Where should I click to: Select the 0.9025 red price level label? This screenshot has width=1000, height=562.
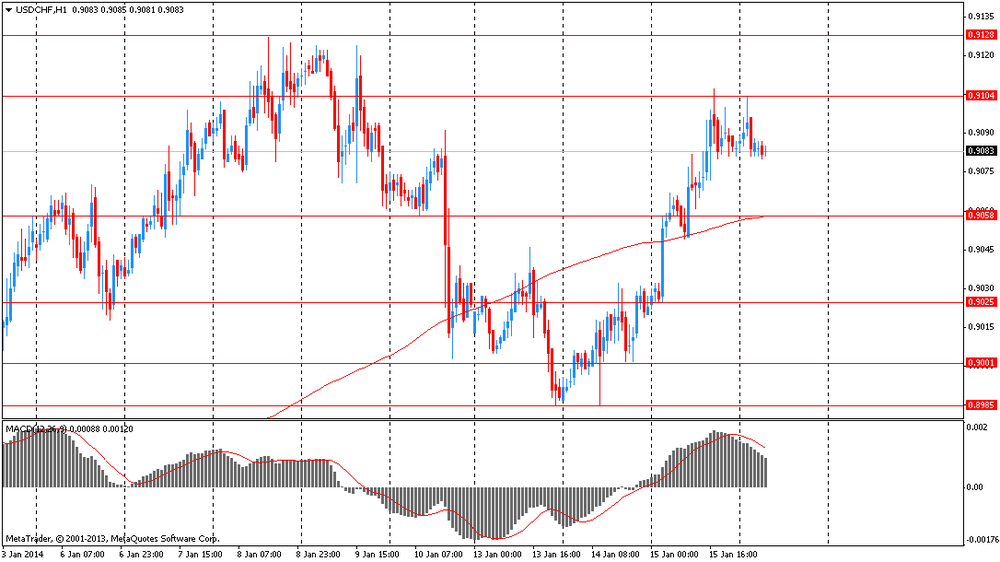[980, 302]
